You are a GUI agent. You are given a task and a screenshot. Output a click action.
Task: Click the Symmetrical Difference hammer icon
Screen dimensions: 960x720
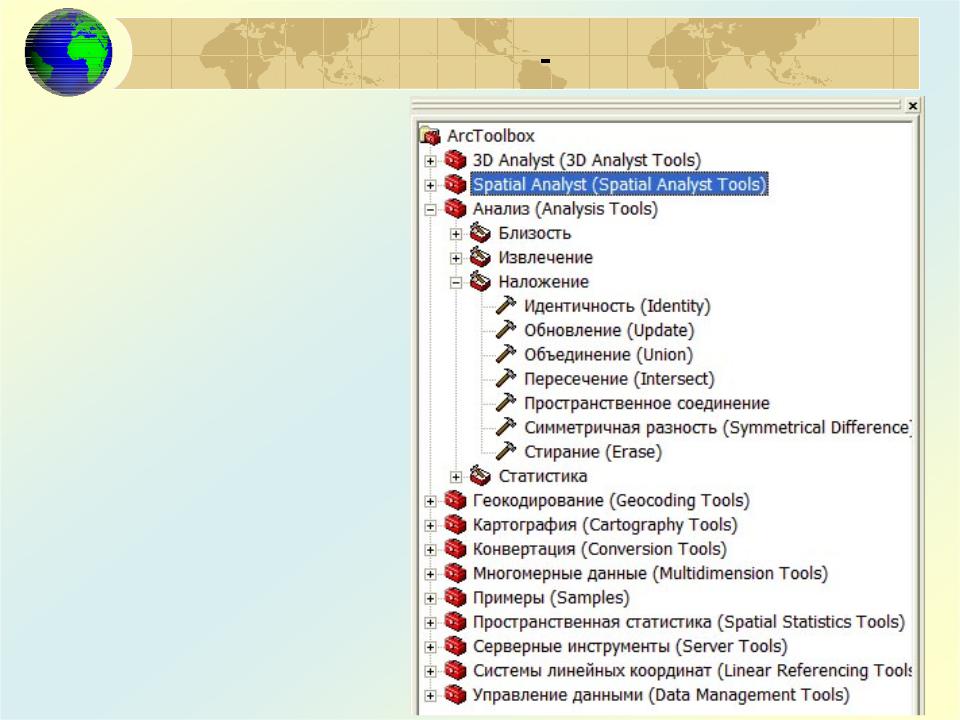click(506, 427)
